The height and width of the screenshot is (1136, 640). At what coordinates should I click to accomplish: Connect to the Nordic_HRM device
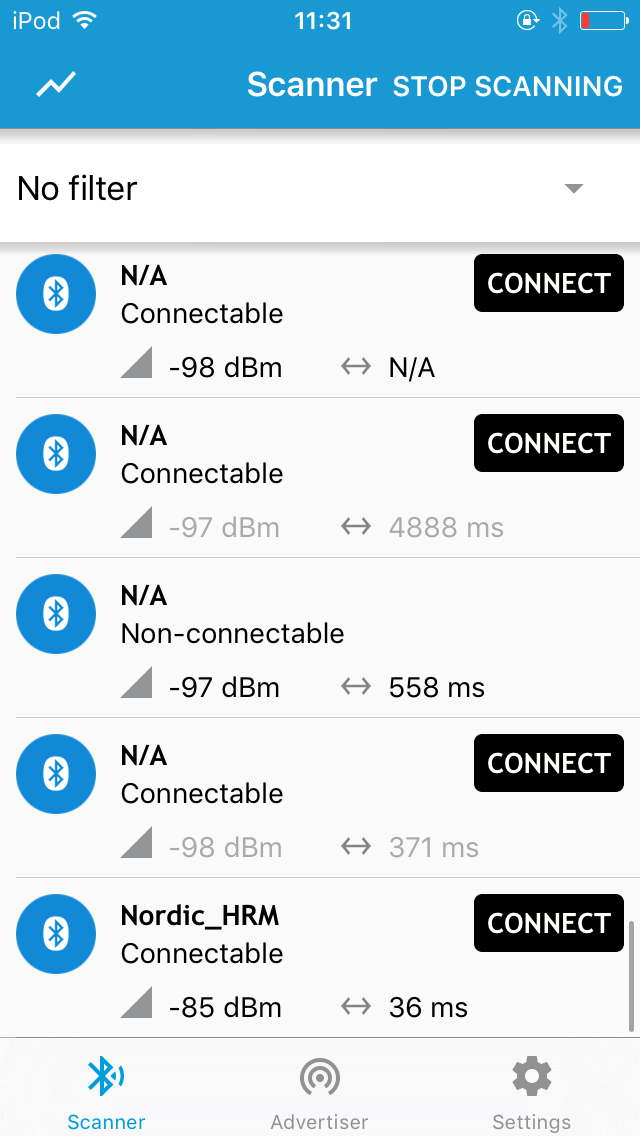548,923
